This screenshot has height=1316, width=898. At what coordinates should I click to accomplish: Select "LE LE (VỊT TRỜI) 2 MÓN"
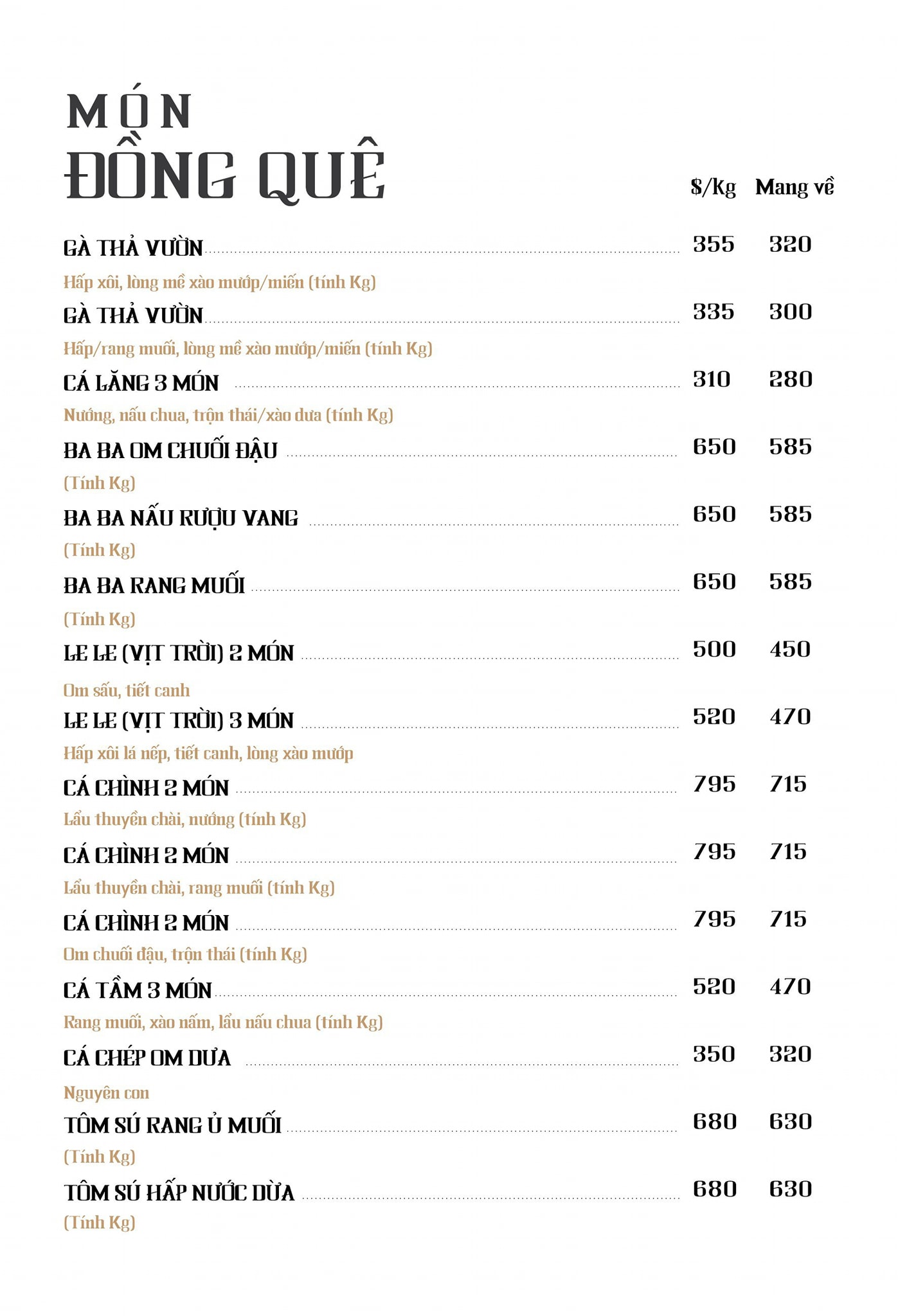178,654
